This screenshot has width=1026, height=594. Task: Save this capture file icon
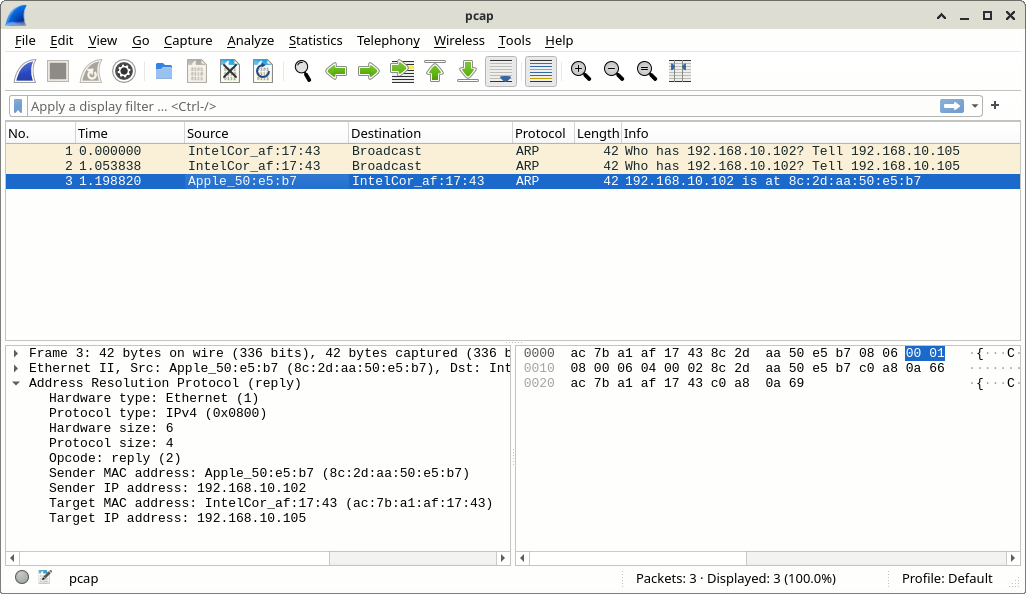coord(196,71)
